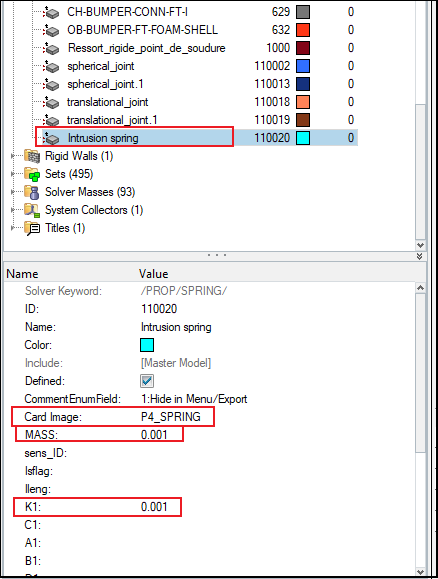The width and height of the screenshot is (438, 579).
Task: Click the orange swatch of OB-BUMPER-FT-FOAM-SHELL
Action: point(303,30)
